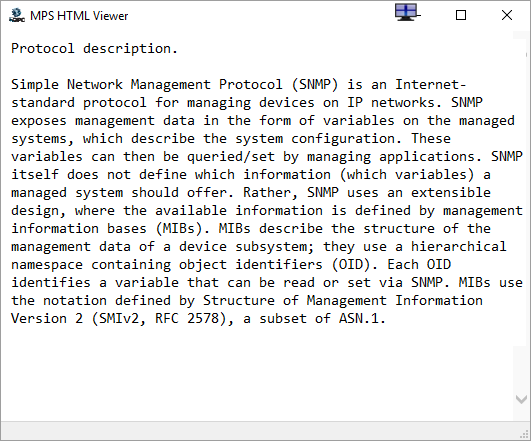Maximize the MPS HTML Viewer window
The image size is (531, 441).
click(x=461, y=15)
